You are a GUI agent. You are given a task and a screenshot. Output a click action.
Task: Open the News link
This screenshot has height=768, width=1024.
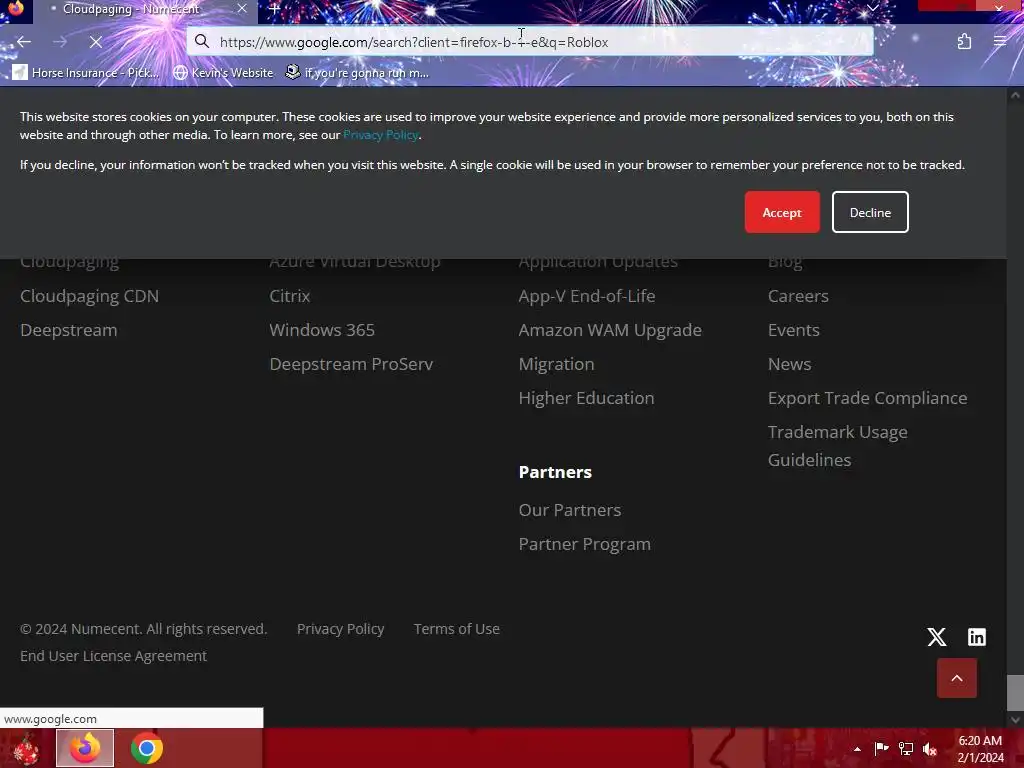(790, 364)
